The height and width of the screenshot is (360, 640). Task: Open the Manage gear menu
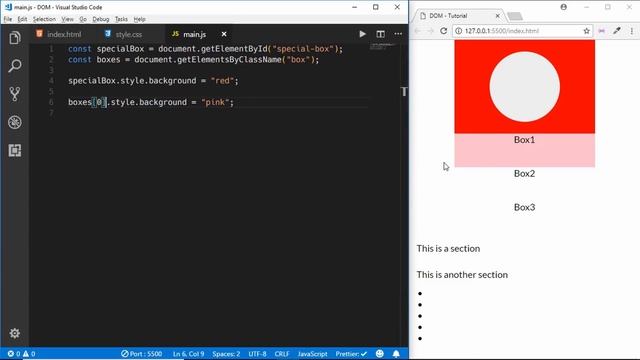tap(15, 333)
